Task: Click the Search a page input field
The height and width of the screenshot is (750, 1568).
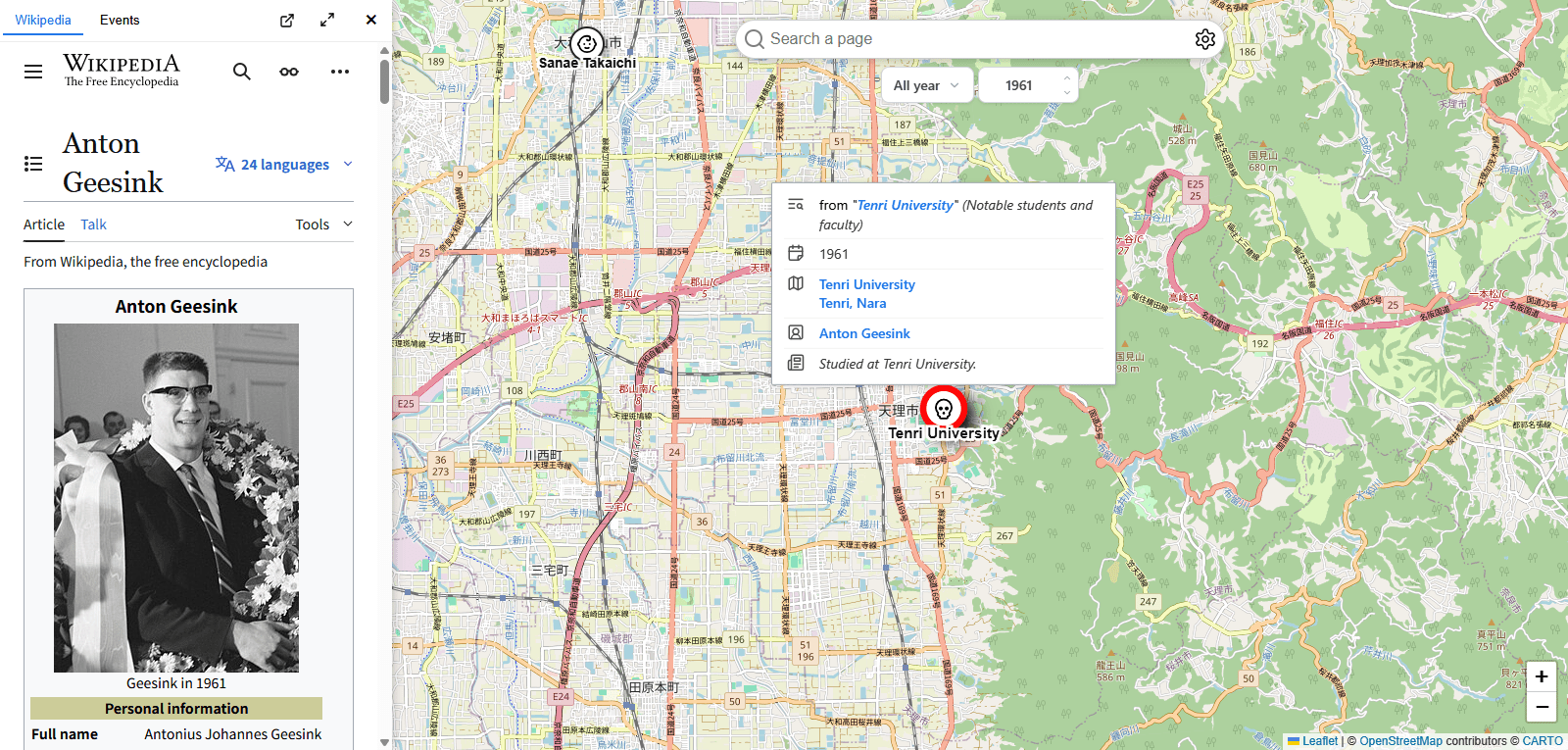Action: (970, 39)
